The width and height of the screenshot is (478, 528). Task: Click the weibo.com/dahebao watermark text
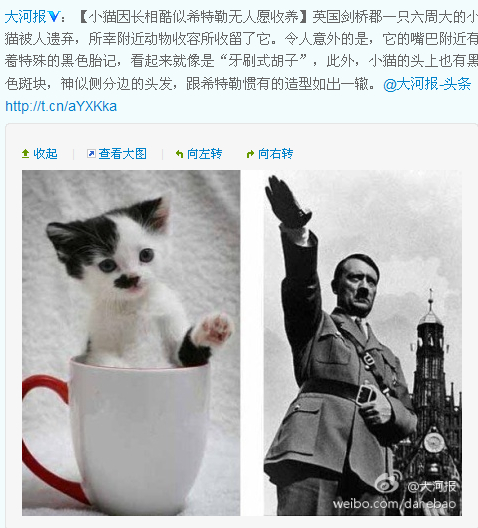[394, 504]
